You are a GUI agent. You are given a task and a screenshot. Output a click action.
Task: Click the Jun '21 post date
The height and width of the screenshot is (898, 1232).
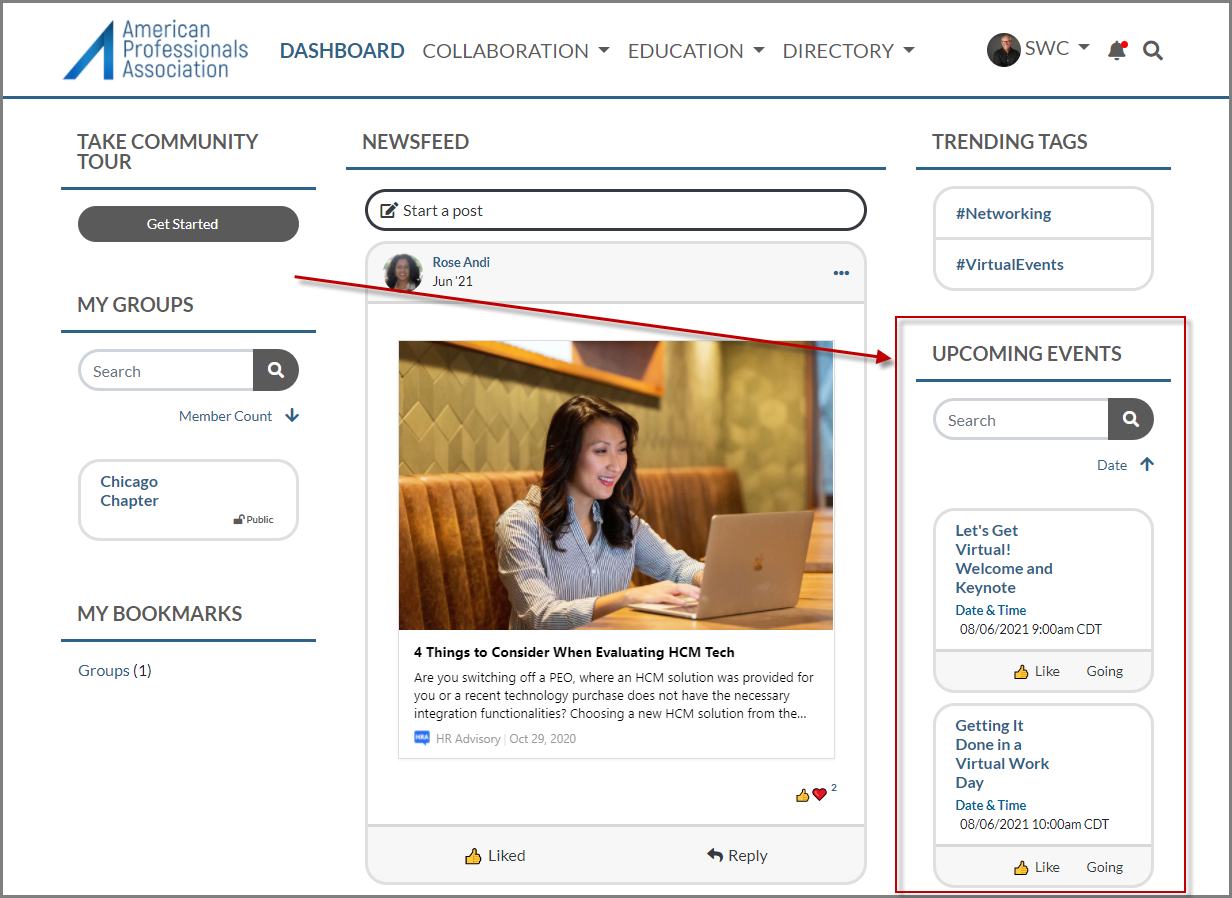tap(453, 281)
